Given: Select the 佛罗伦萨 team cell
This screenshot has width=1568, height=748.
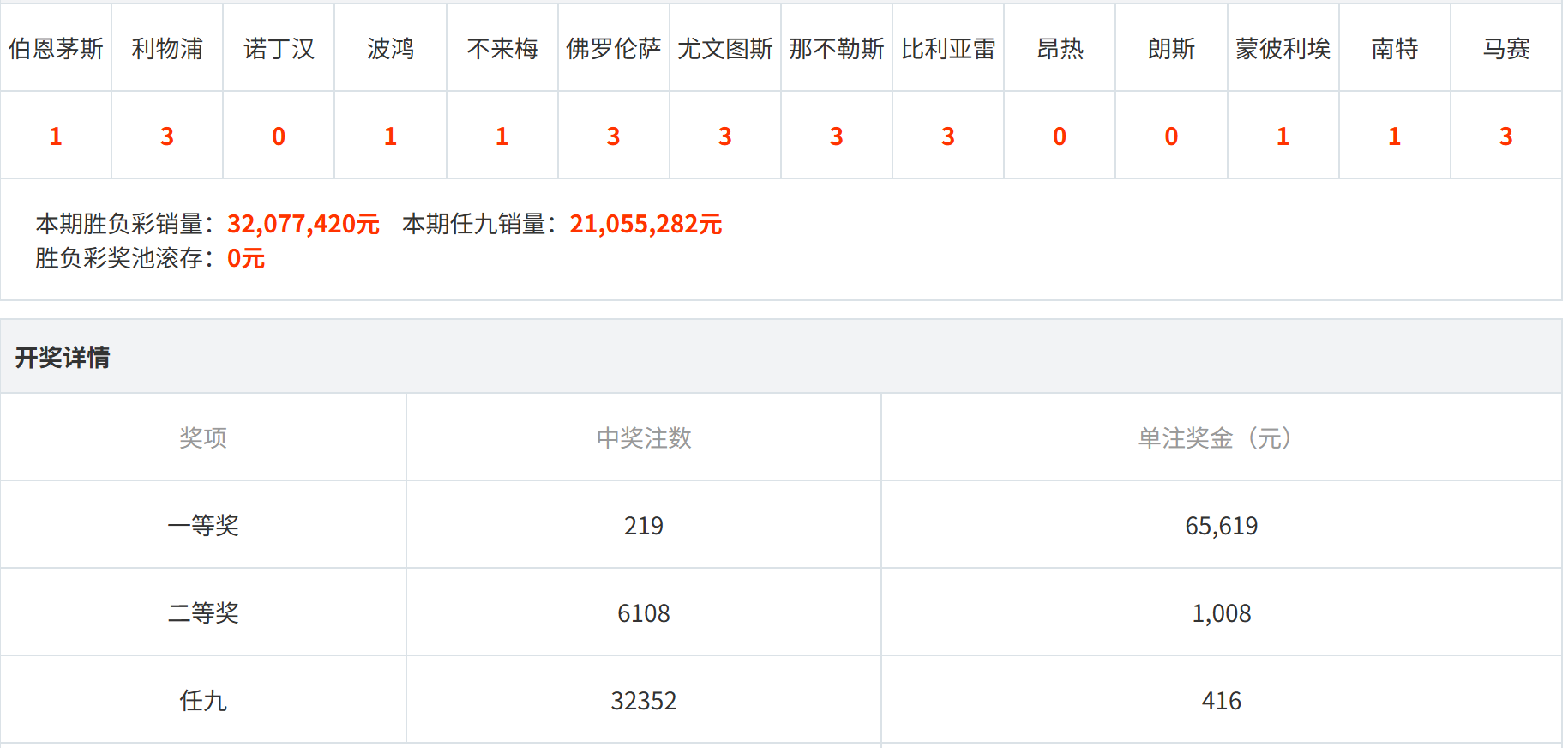Looking at the screenshot, I should pos(613,49).
